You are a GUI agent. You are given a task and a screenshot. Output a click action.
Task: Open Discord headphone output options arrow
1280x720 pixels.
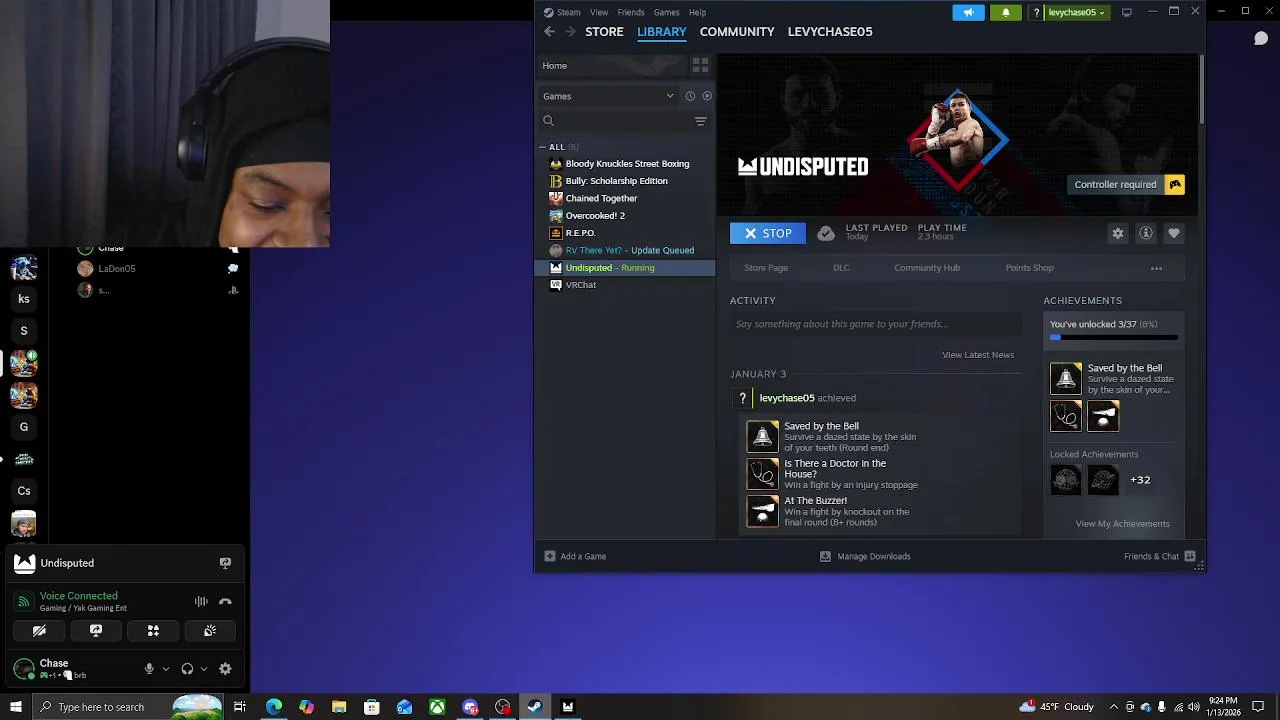pyautogui.click(x=204, y=669)
